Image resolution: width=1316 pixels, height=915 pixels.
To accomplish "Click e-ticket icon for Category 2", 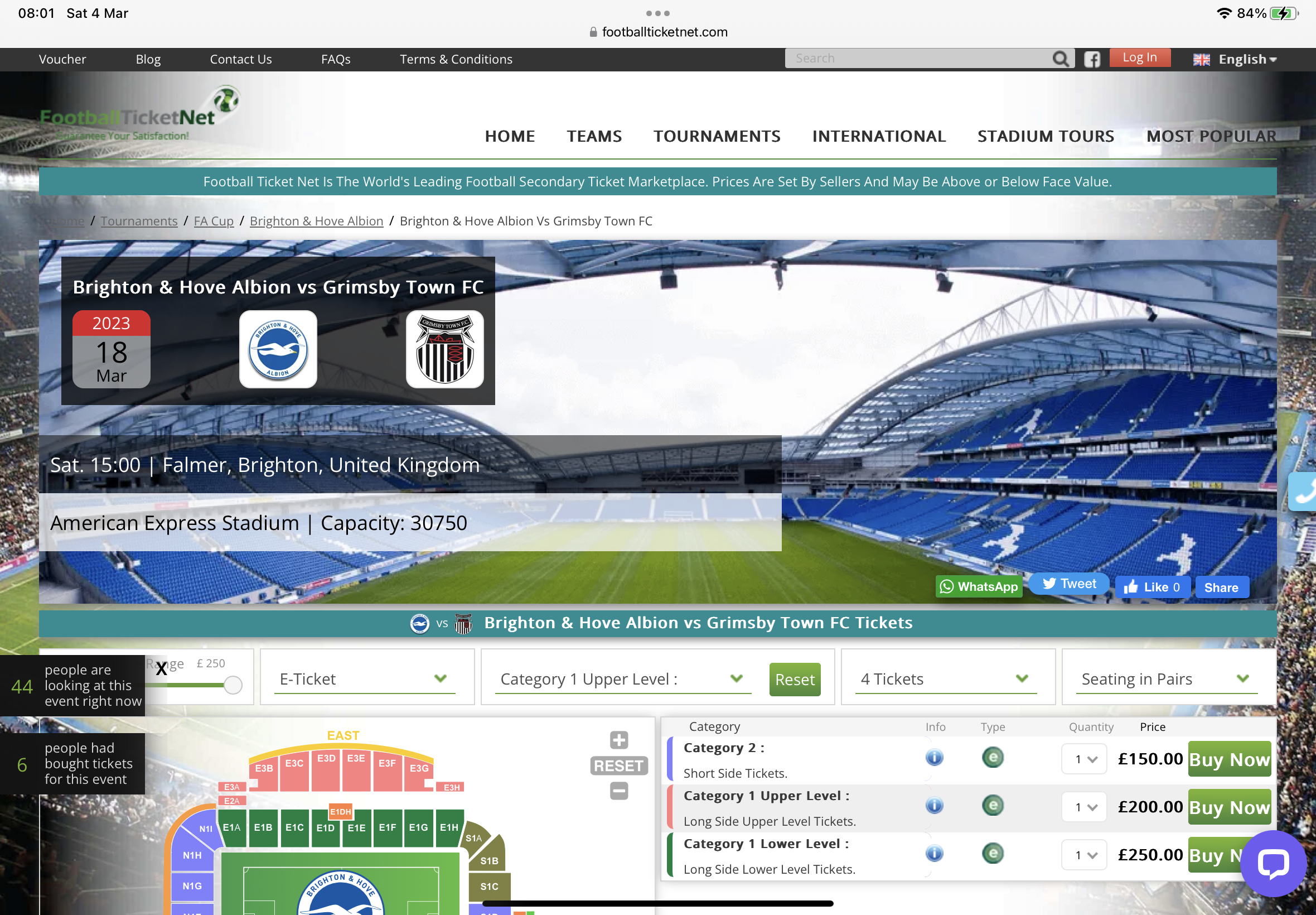I will pos(993,758).
